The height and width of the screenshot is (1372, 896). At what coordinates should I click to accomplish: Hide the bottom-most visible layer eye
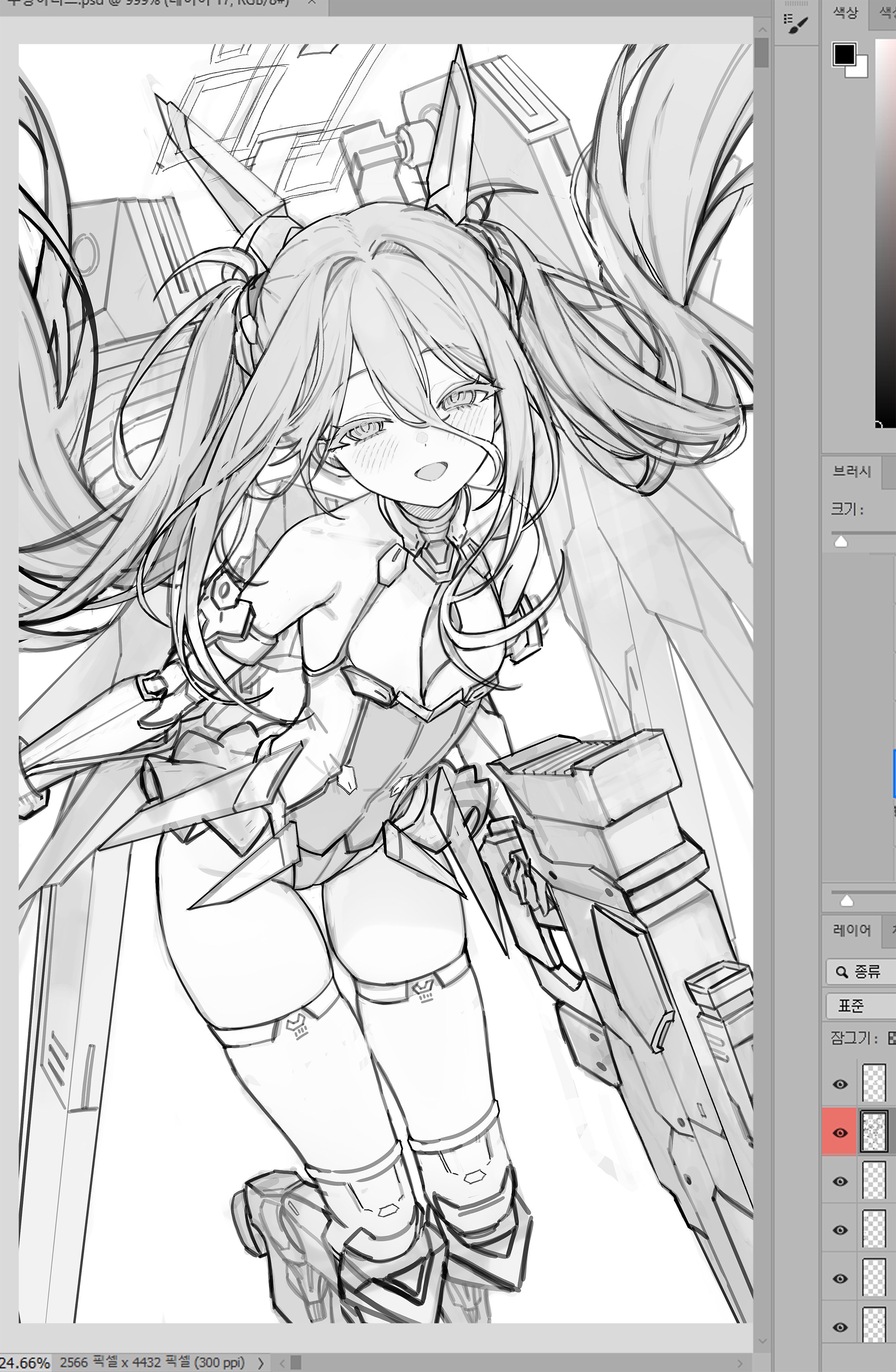(840, 1327)
